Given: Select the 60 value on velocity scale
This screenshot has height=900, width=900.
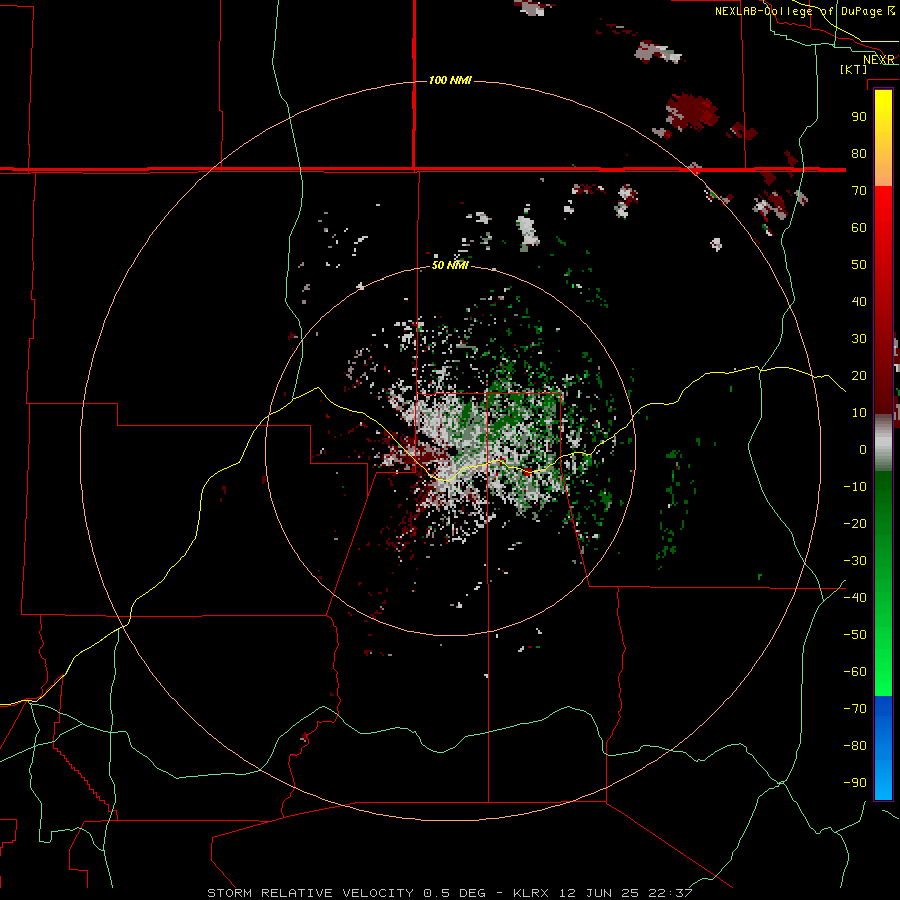Looking at the screenshot, I should [x=859, y=228].
